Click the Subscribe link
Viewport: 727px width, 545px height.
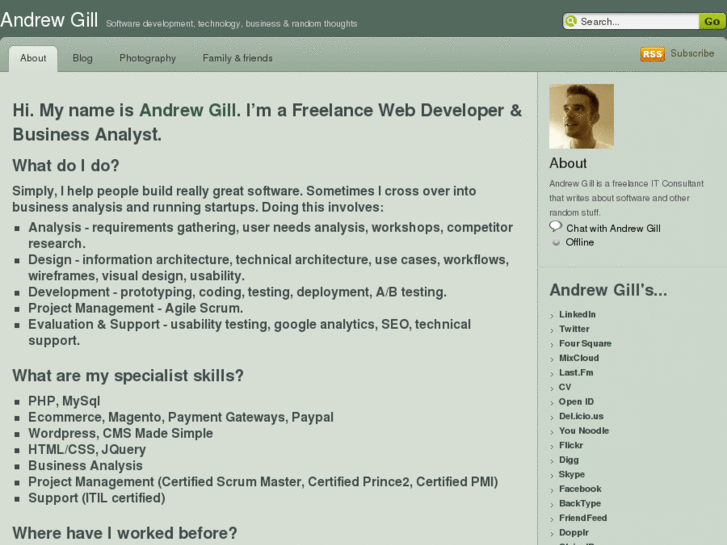tap(692, 53)
